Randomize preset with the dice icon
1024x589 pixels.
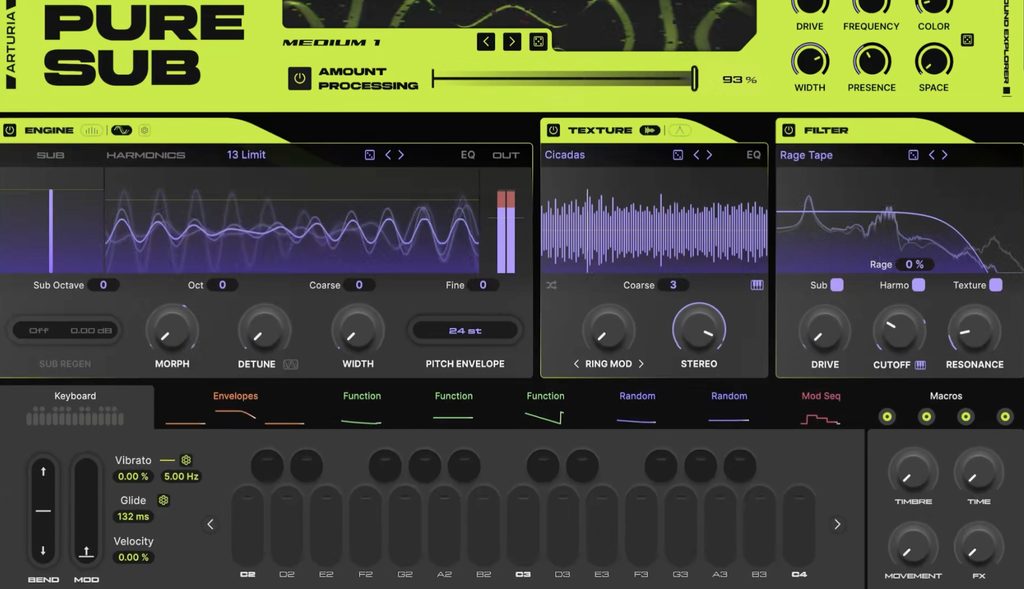point(538,42)
